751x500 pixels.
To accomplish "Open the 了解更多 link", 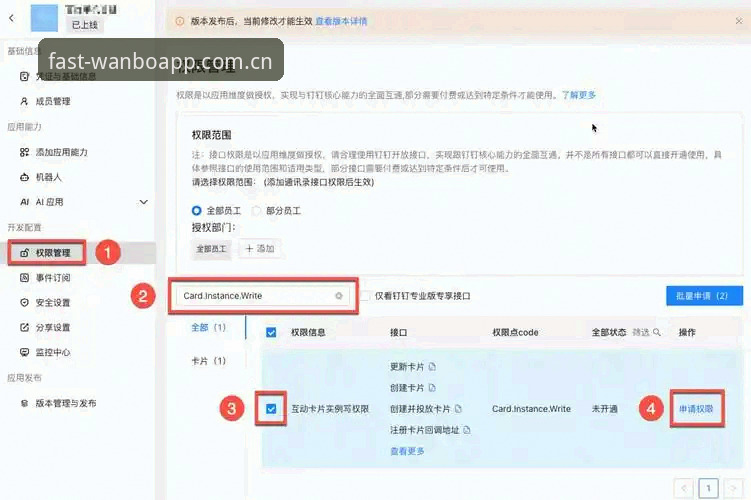I will point(579,95).
